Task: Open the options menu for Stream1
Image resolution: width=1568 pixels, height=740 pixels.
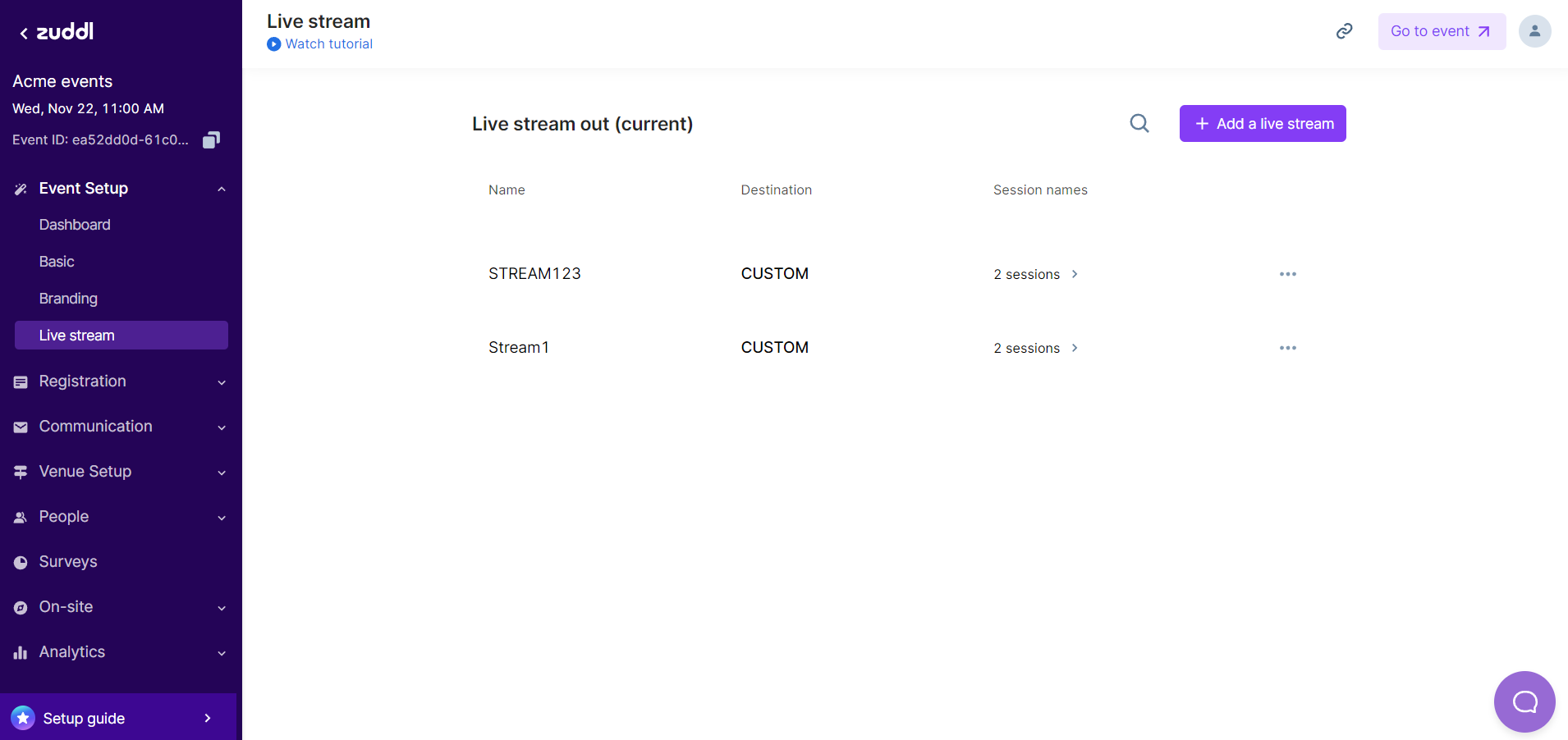Action: pos(1286,348)
